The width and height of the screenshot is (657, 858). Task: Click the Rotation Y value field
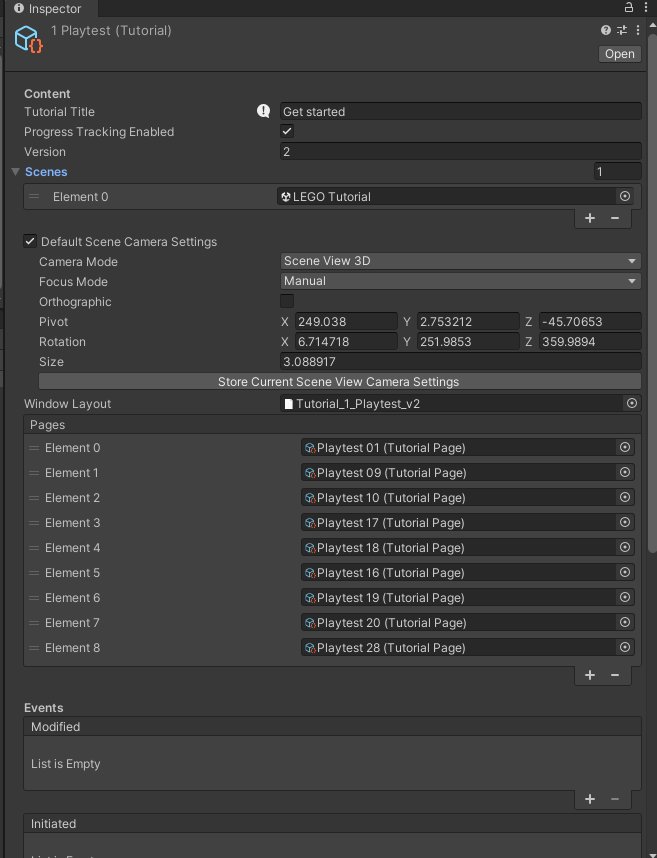coord(468,342)
